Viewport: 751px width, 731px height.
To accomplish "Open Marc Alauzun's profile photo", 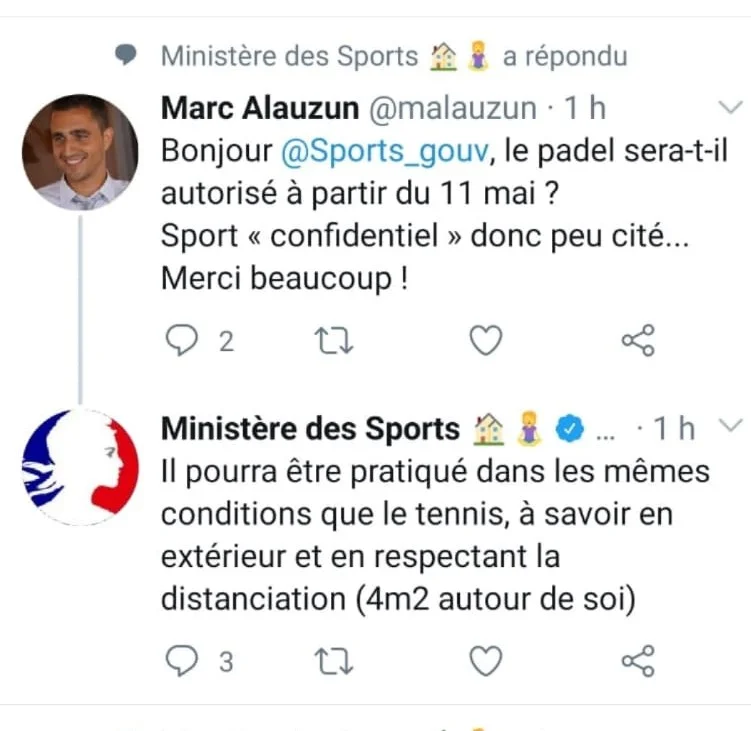I will [x=80, y=152].
